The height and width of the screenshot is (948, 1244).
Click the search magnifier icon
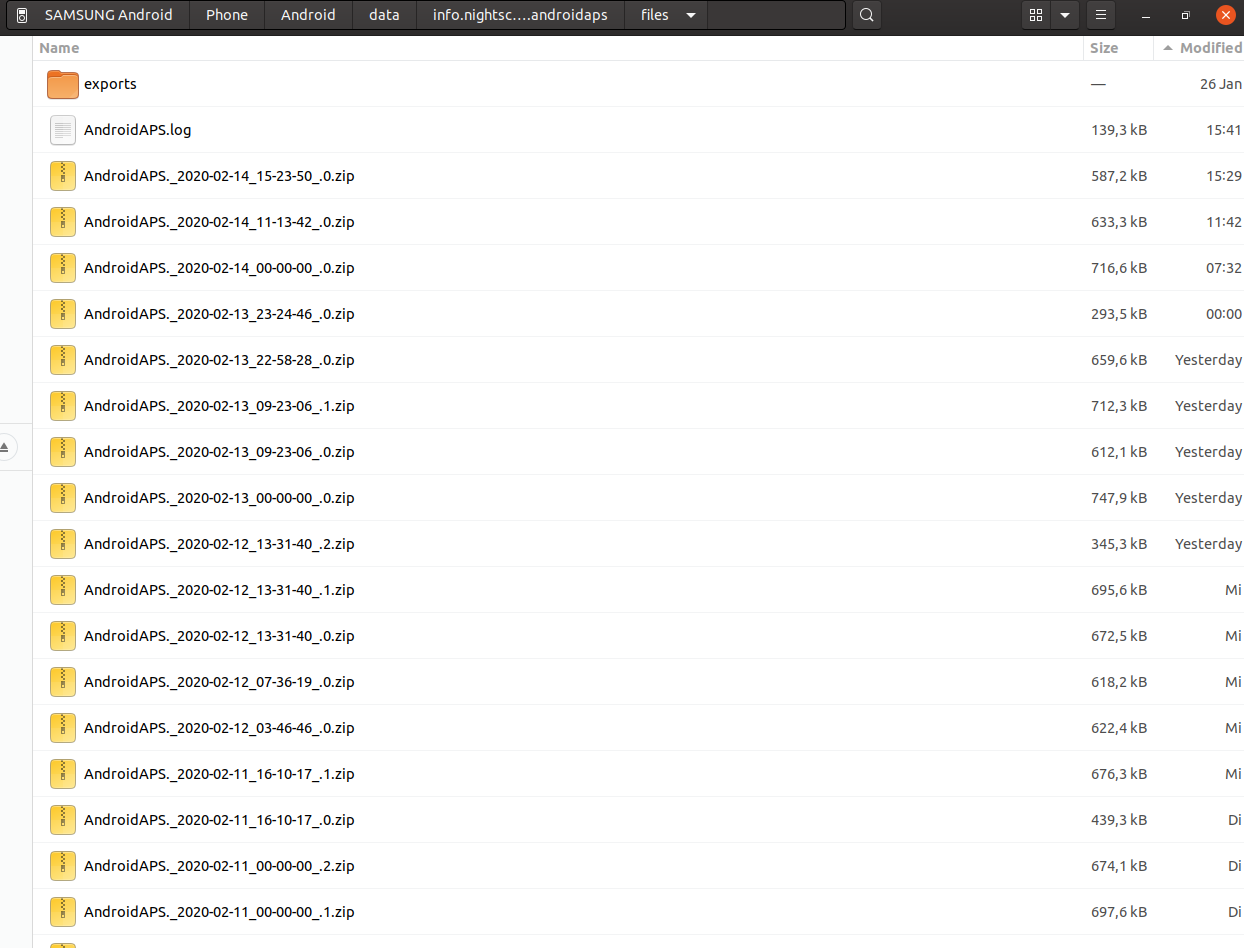click(867, 15)
